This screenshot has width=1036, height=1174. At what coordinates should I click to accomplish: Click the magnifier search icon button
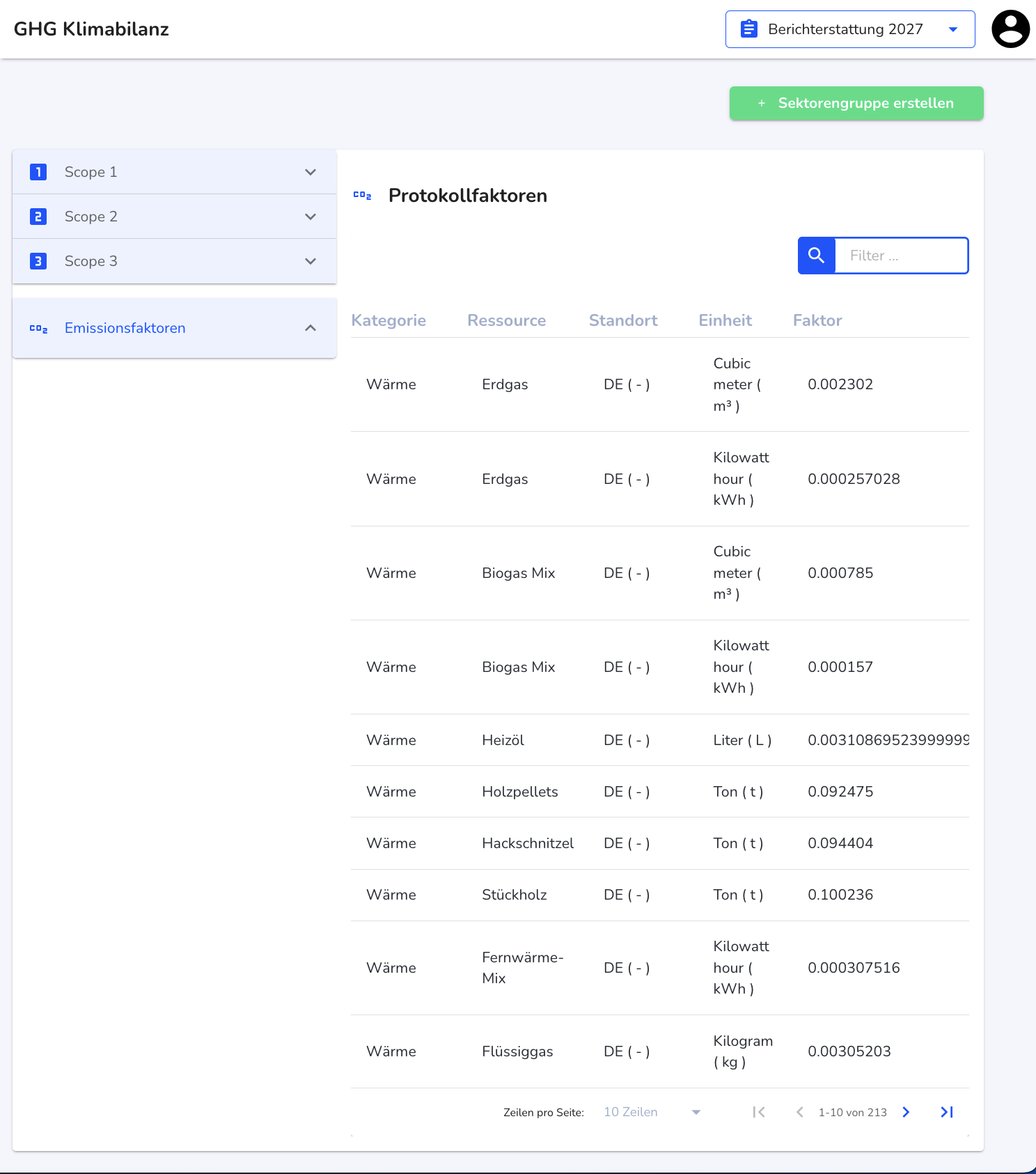817,256
